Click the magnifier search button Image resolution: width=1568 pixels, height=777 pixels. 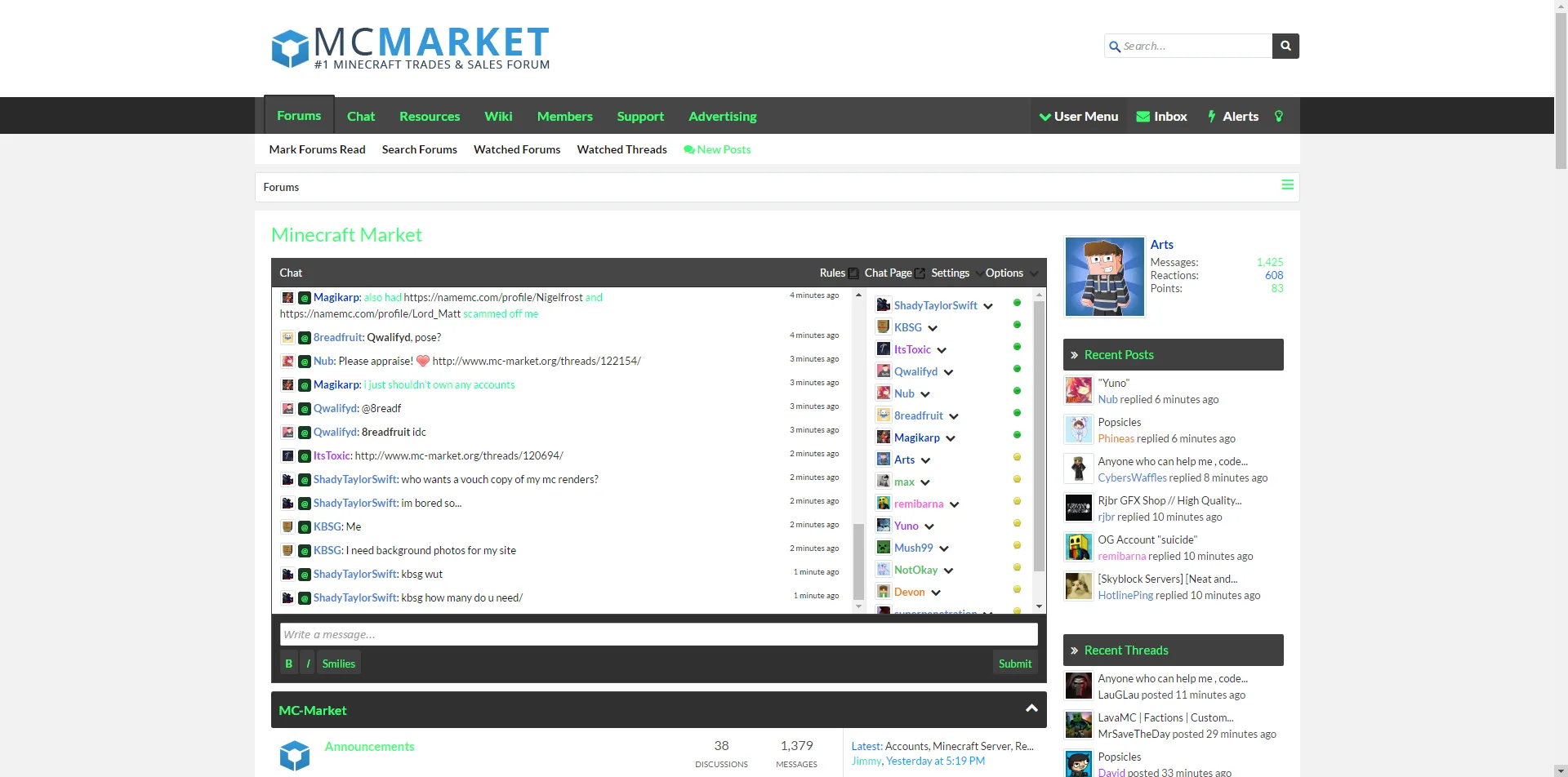[1285, 46]
